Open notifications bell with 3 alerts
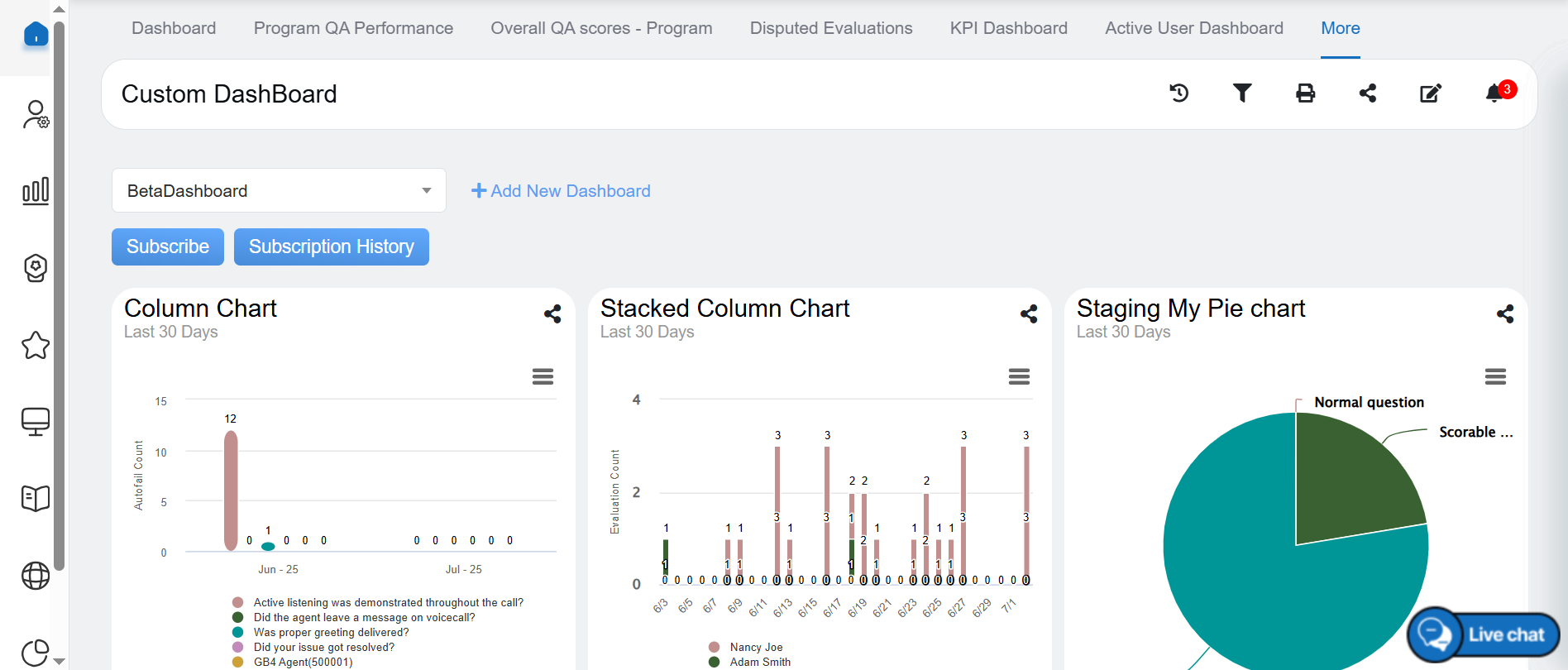This screenshot has width=1568, height=670. coord(1494,93)
